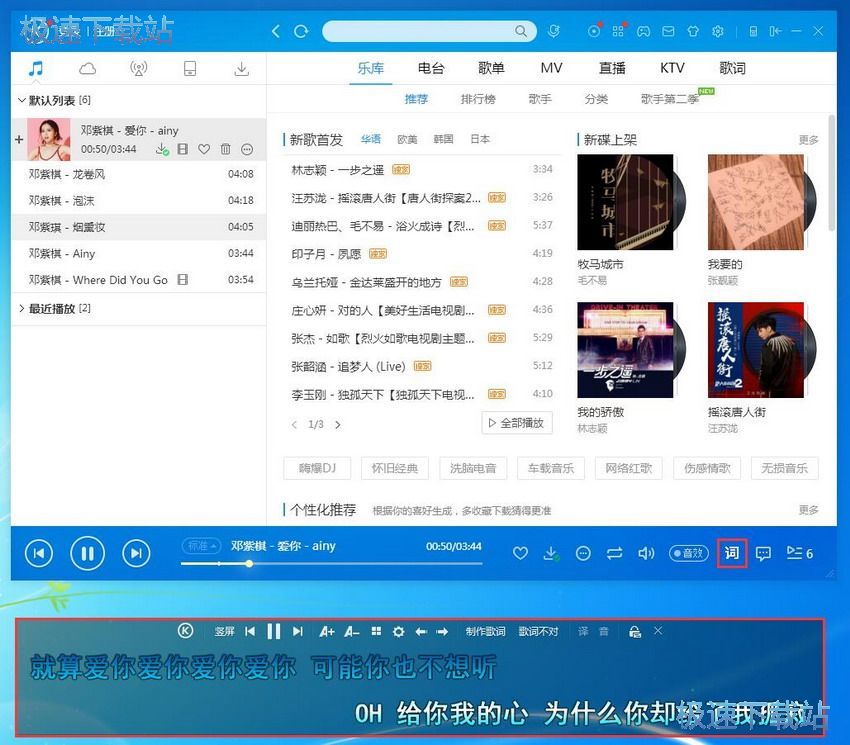Open the apps grid icon
Screen dimensions: 850x745
618,31
